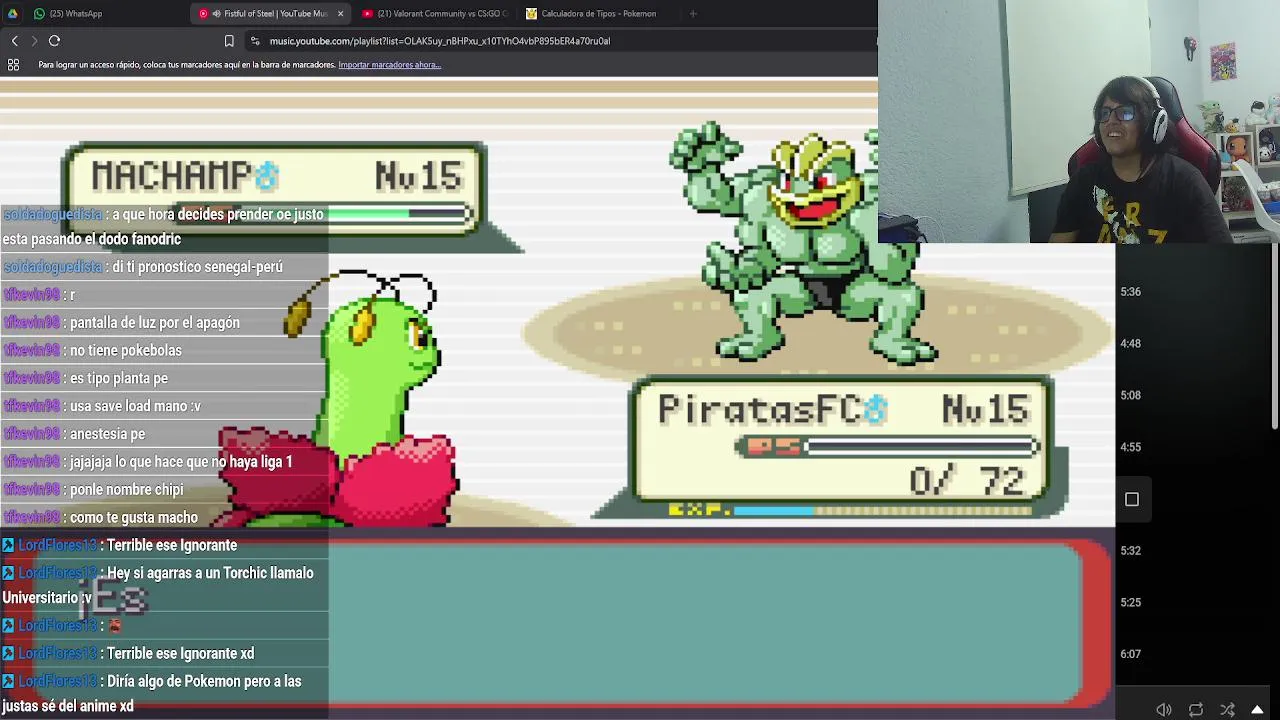Open the apps grid in the bookmarks bar
Screen dimensions: 1280x720
click(x=13, y=64)
